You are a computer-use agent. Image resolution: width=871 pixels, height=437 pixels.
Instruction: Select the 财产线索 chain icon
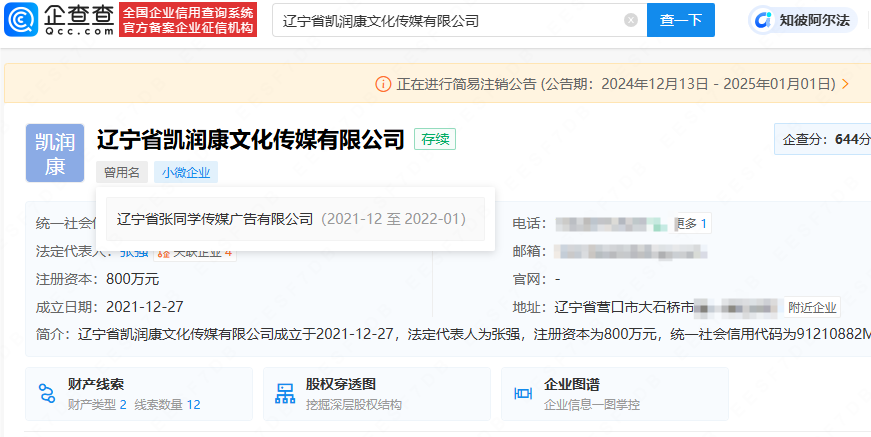(x=47, y=393)
